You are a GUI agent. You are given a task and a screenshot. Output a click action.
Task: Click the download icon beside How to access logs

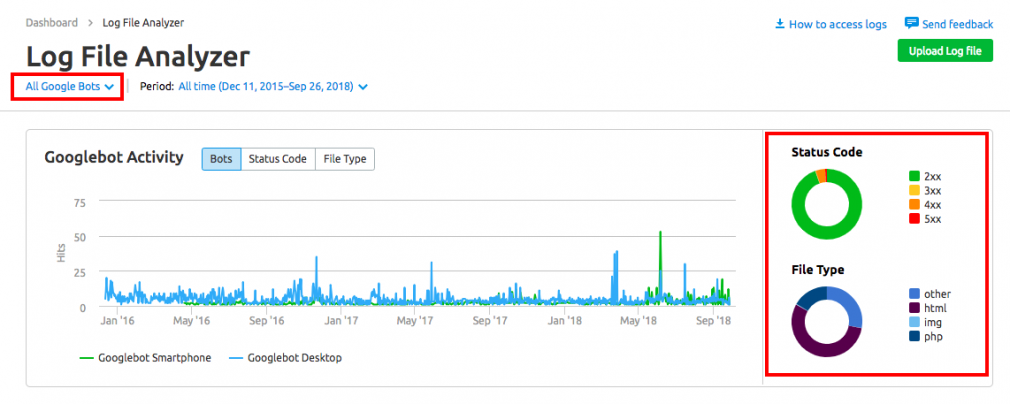[x=780, y=24]
